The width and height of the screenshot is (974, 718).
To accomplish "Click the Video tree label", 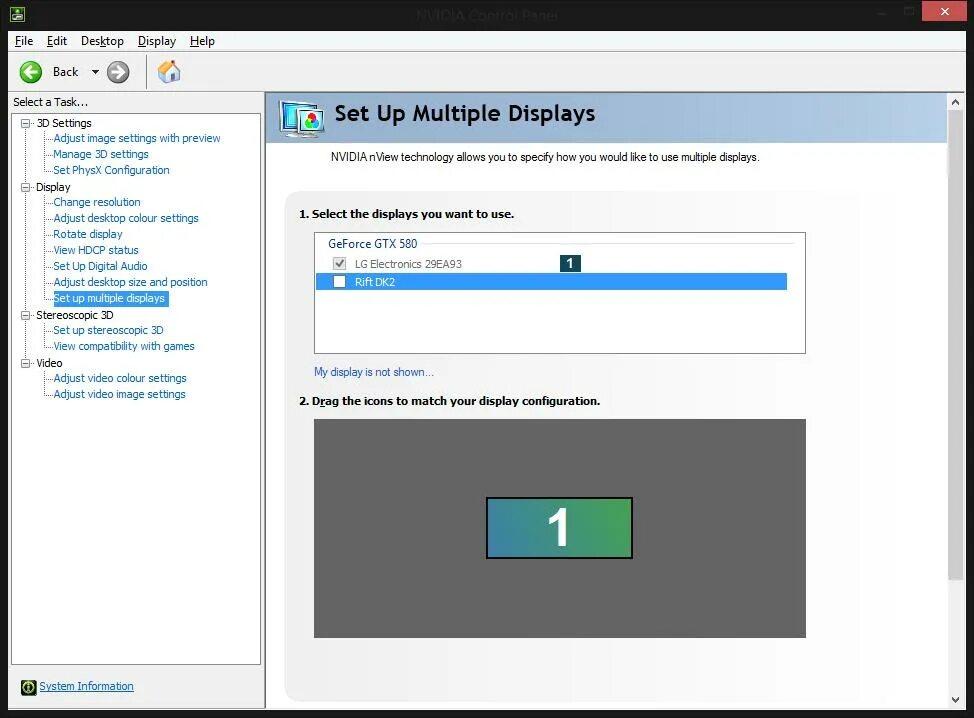I will click(x=49, y=363).
